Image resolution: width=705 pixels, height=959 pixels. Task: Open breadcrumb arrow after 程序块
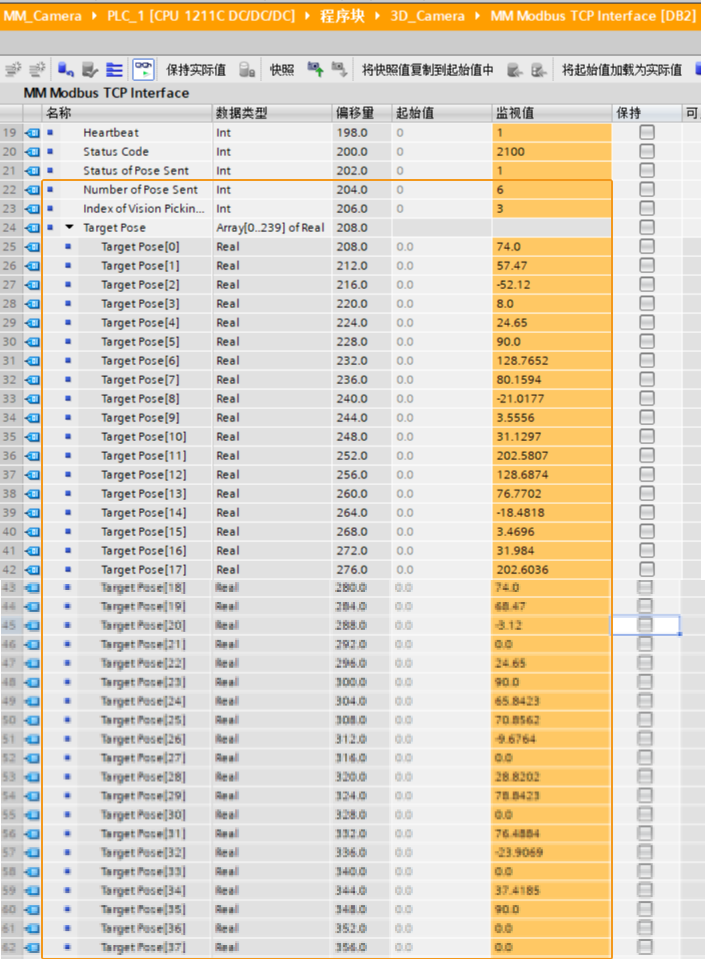(377, 16)
